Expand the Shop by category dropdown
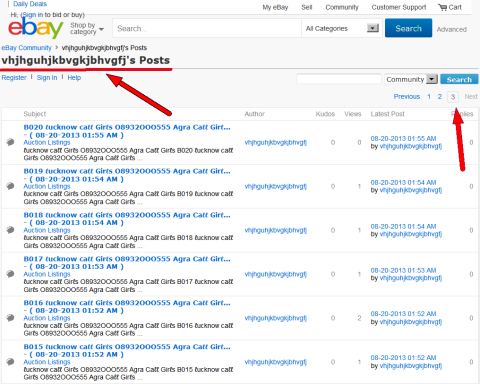The width and height of the screenshot is (480, 384). [87, 29]
